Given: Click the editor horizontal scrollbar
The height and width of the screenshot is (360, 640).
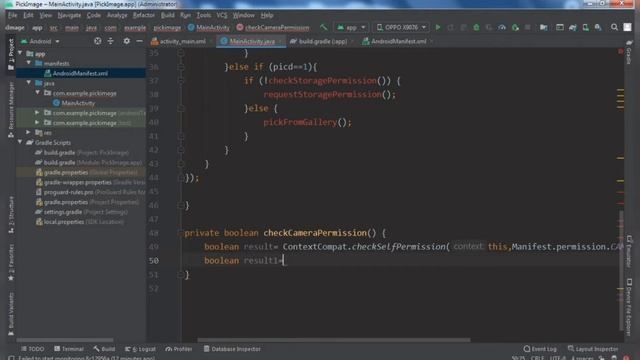Looking at the screenshot, I should click(334, 340).
